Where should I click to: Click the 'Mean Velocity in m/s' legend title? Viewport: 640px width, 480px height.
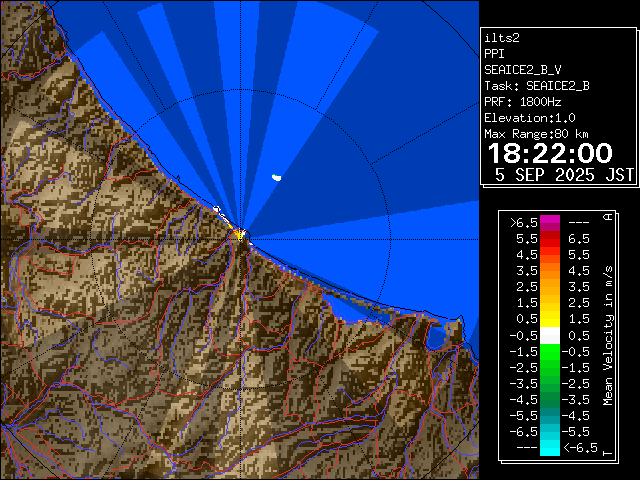[607, 335]
